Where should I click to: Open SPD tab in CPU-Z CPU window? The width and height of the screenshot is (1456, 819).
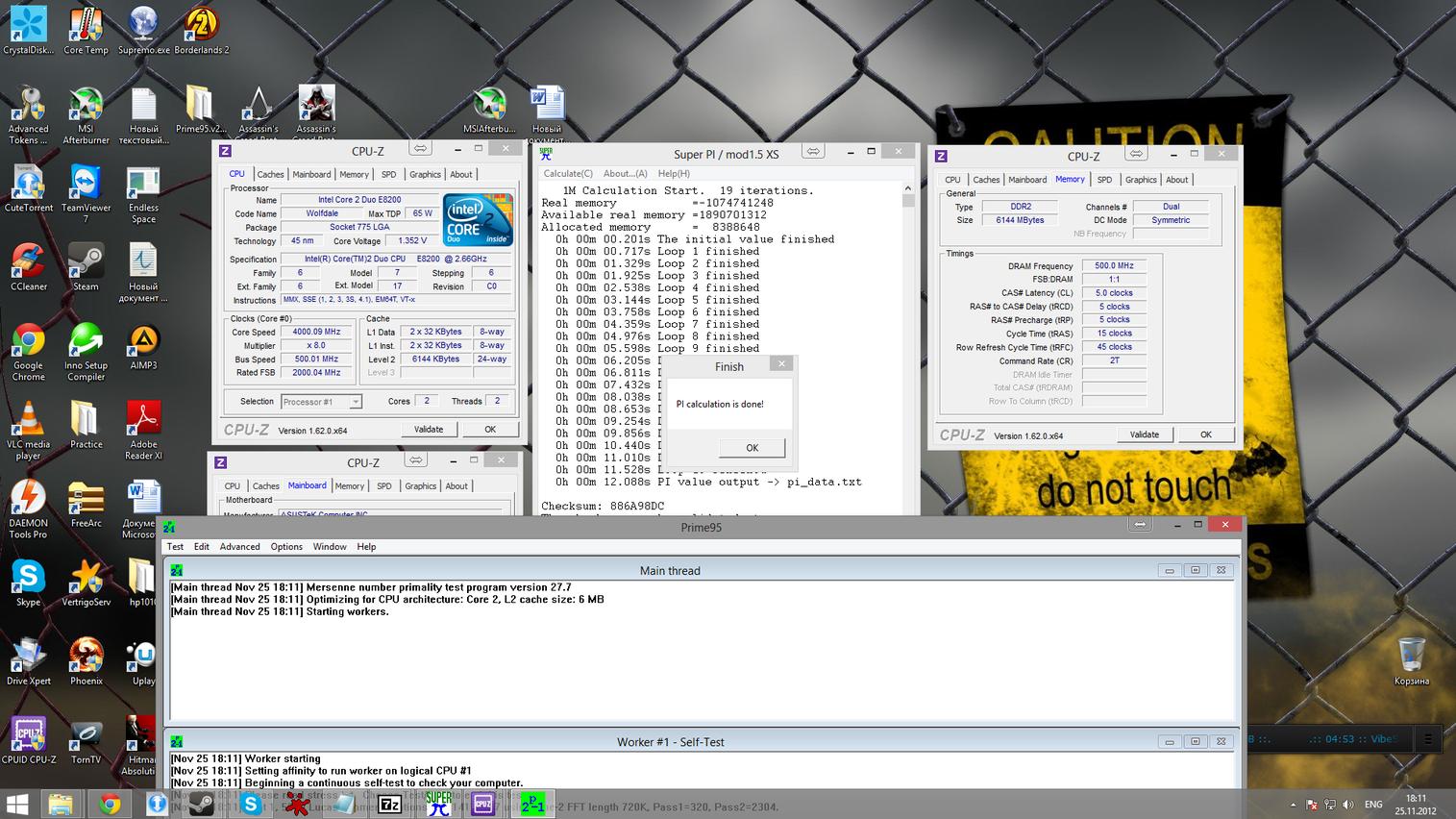[388, 174]
